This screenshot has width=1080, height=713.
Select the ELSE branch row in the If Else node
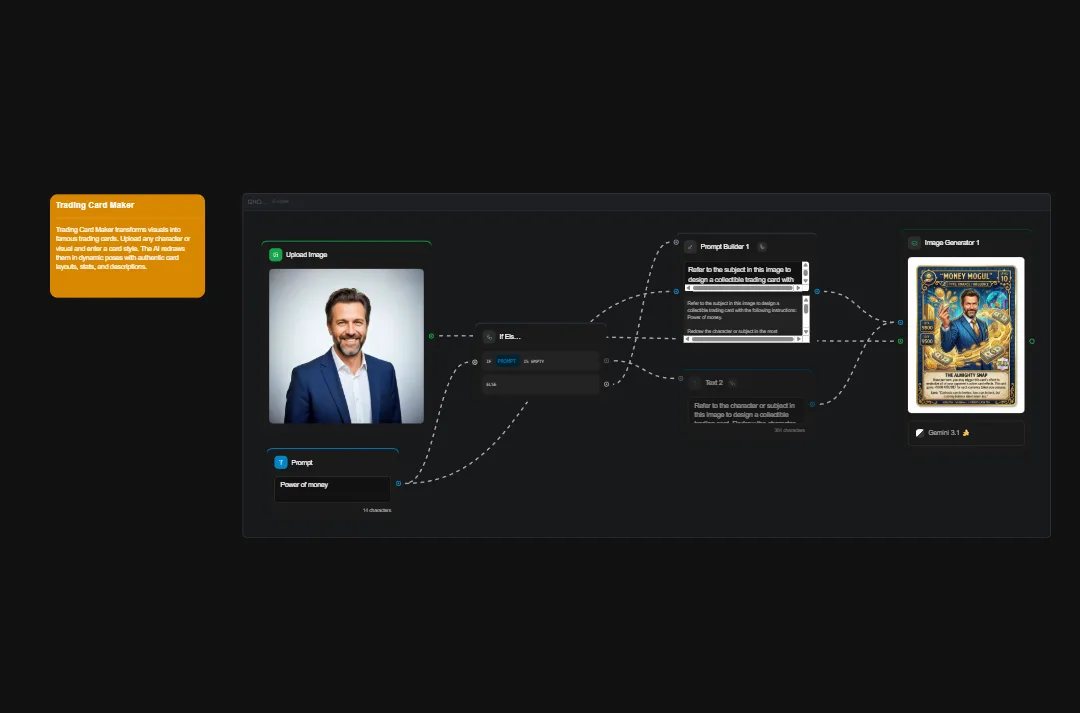pyautogui.click(x=540, y=384)
